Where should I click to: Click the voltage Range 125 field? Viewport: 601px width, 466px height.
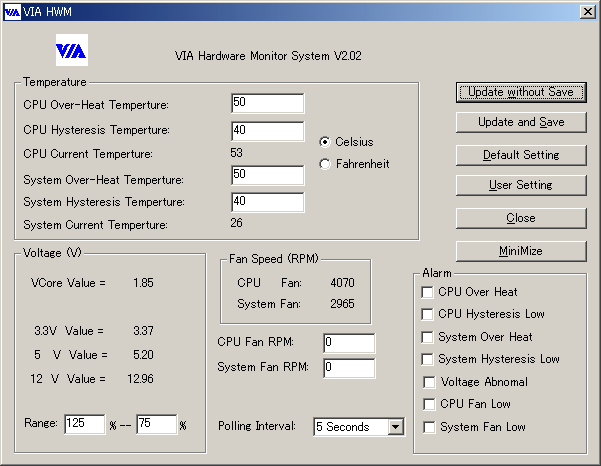pos(85,424)
